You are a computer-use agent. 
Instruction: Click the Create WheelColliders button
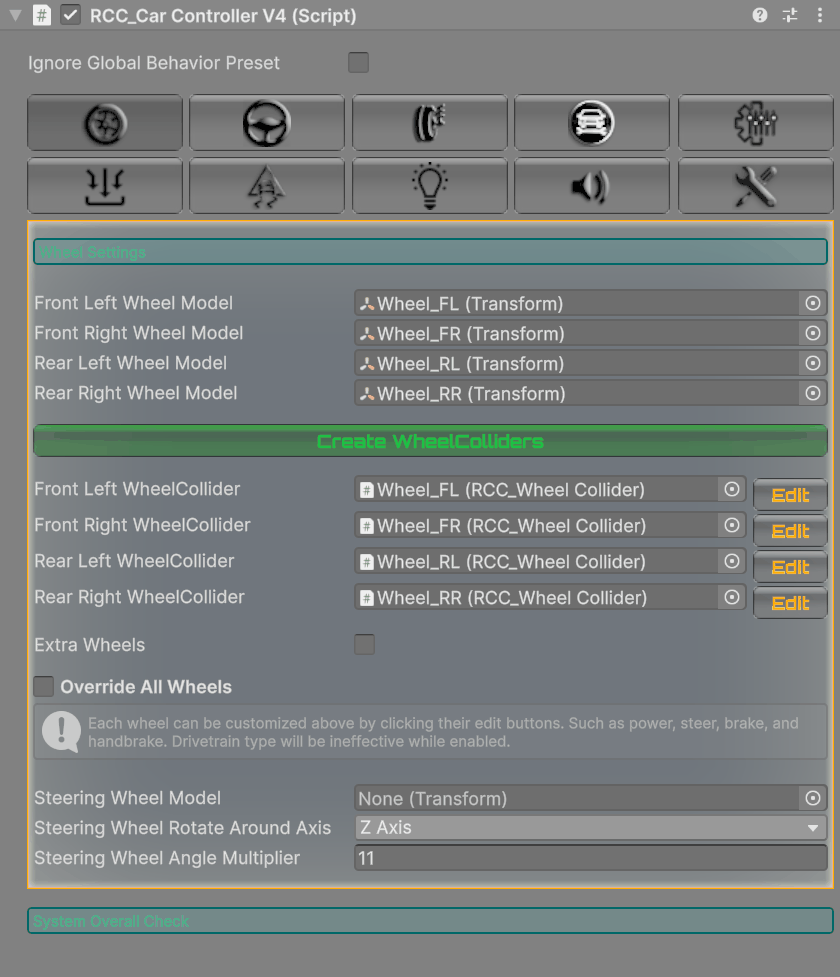click(430, 441)
